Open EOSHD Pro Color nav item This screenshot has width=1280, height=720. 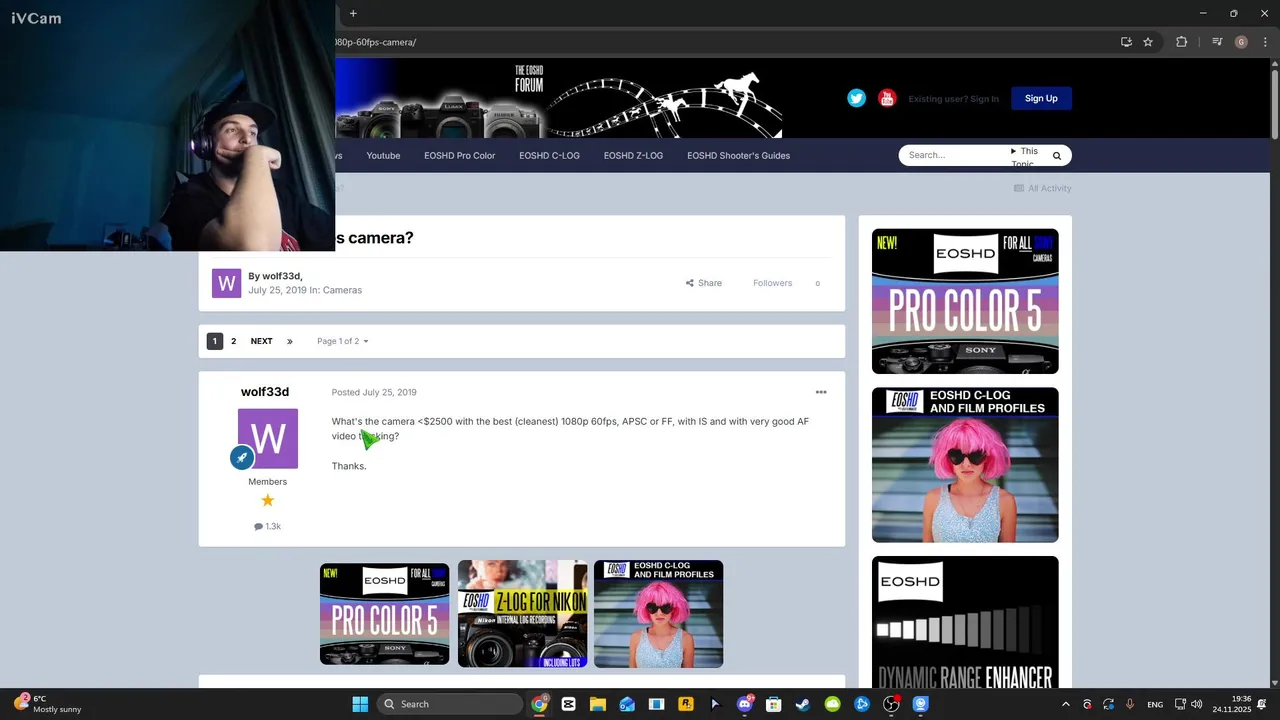459,155
